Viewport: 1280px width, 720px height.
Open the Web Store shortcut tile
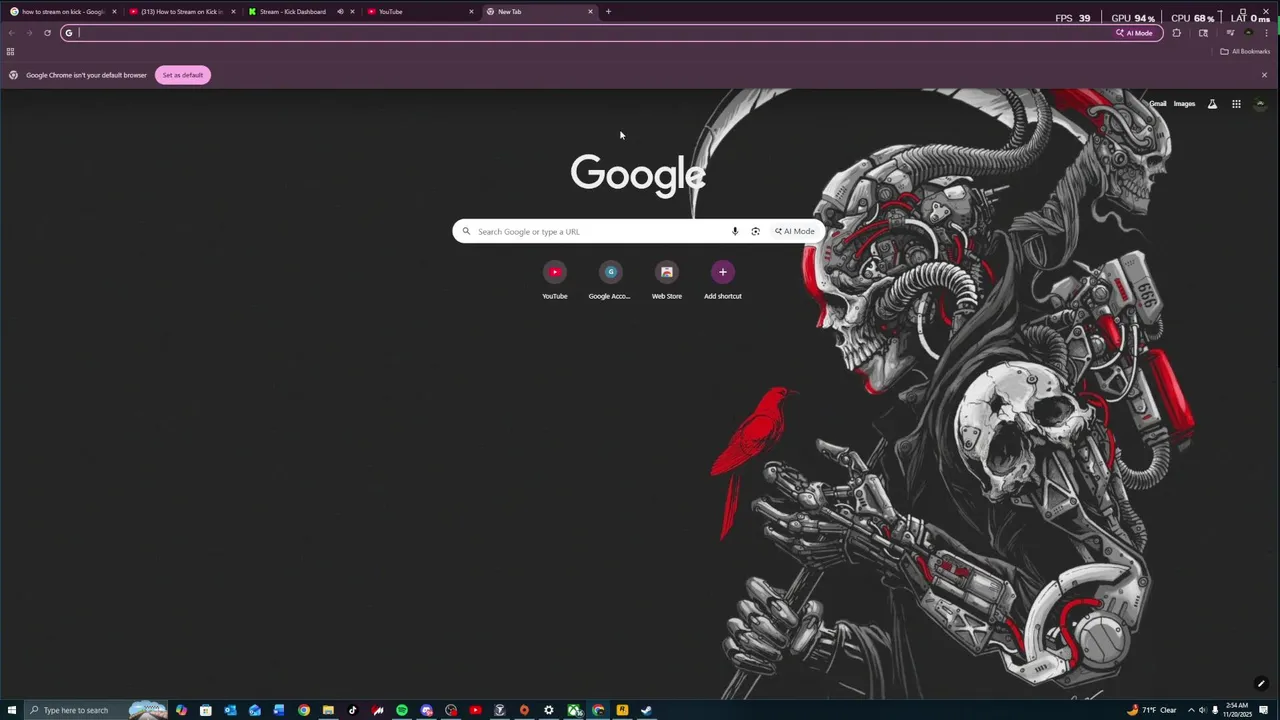tap(667, 280)
